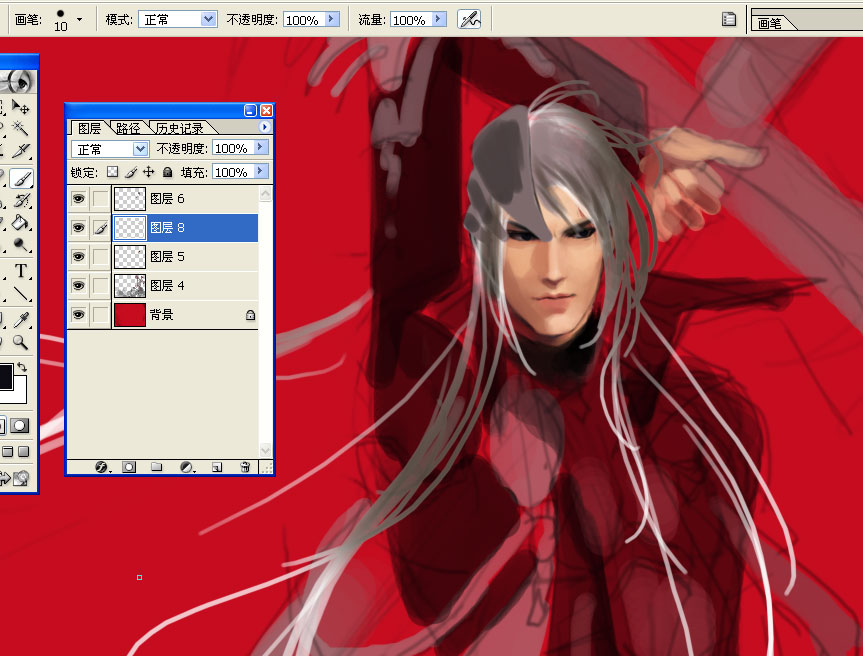Toggle lock all padlock
Image resolution: width=863 pixels, height=656 pixels.
pos(167,172)
